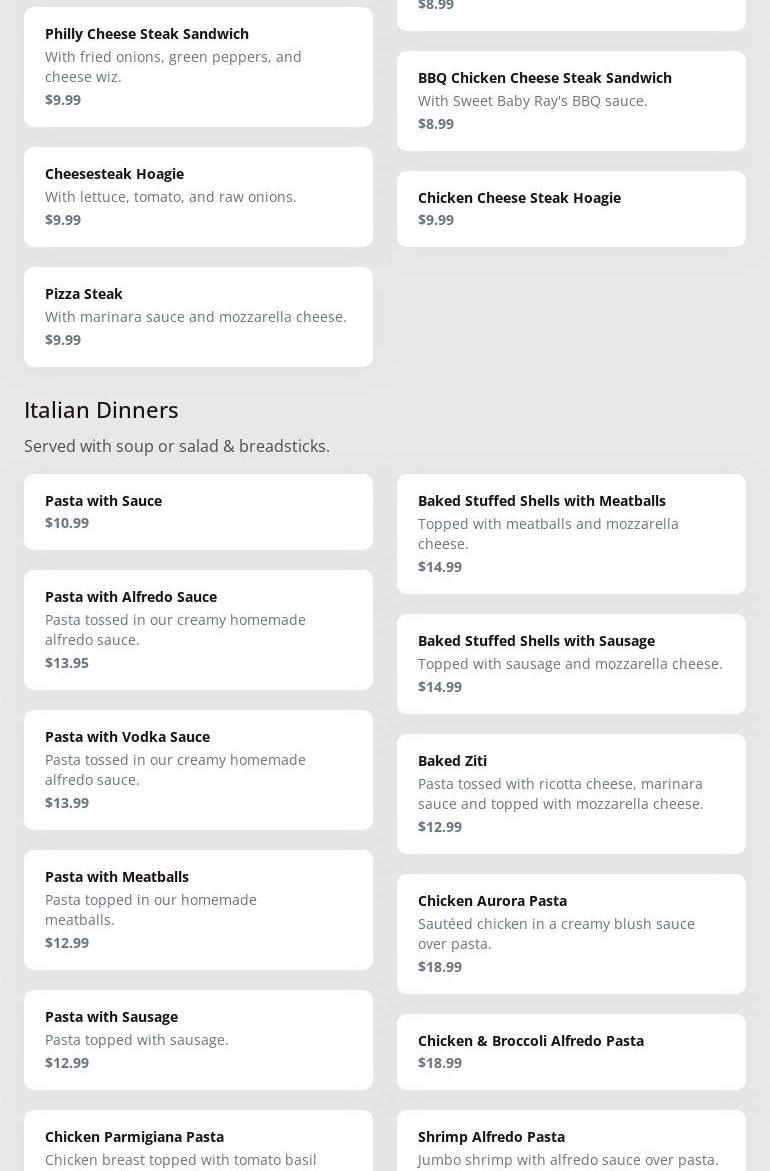This screenshot has width=770, height=1171.
Task: Open the Pasta with Sauce item
Action: 198,511
